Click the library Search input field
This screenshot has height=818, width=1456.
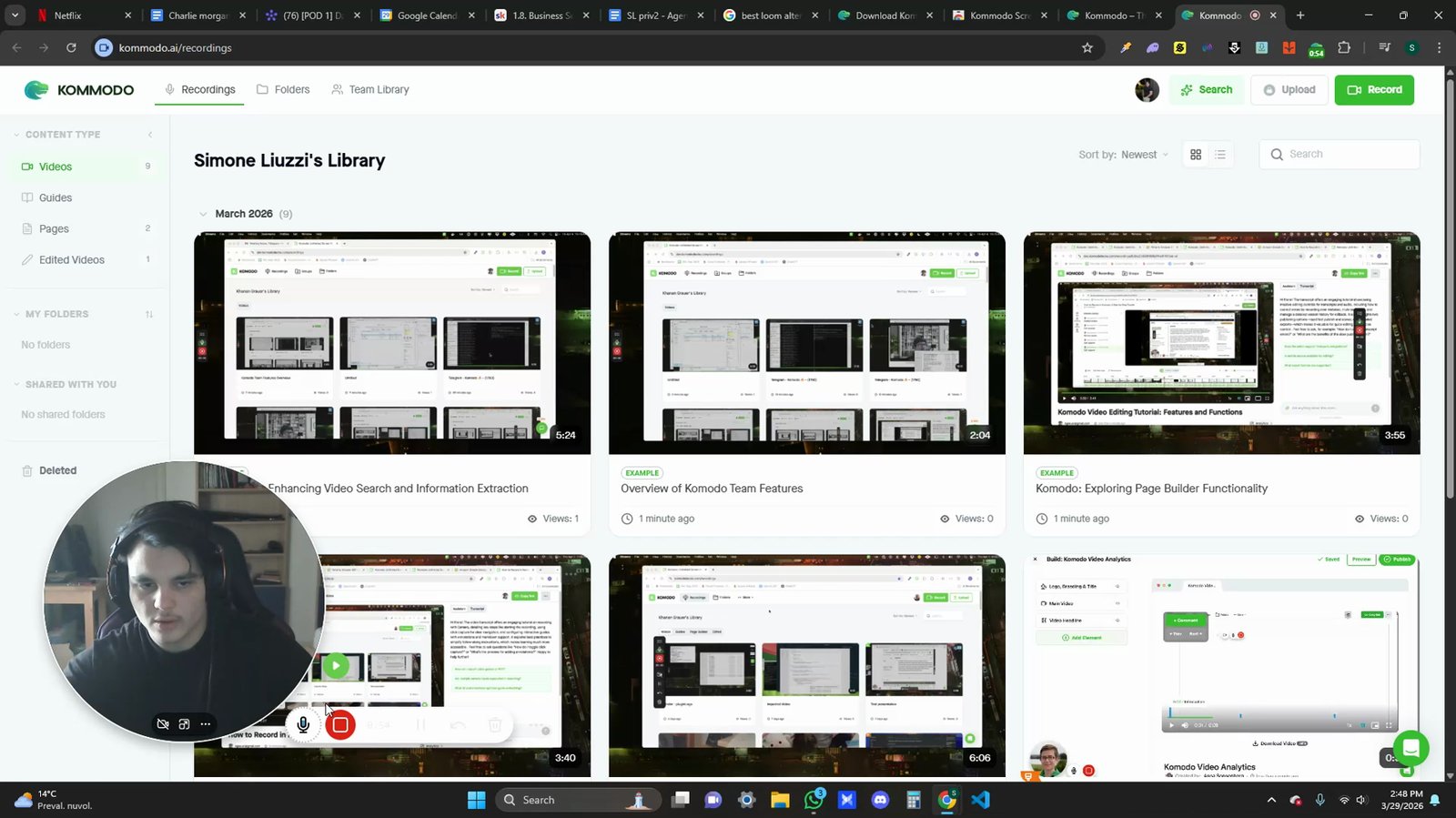[x=1340, y=155]
